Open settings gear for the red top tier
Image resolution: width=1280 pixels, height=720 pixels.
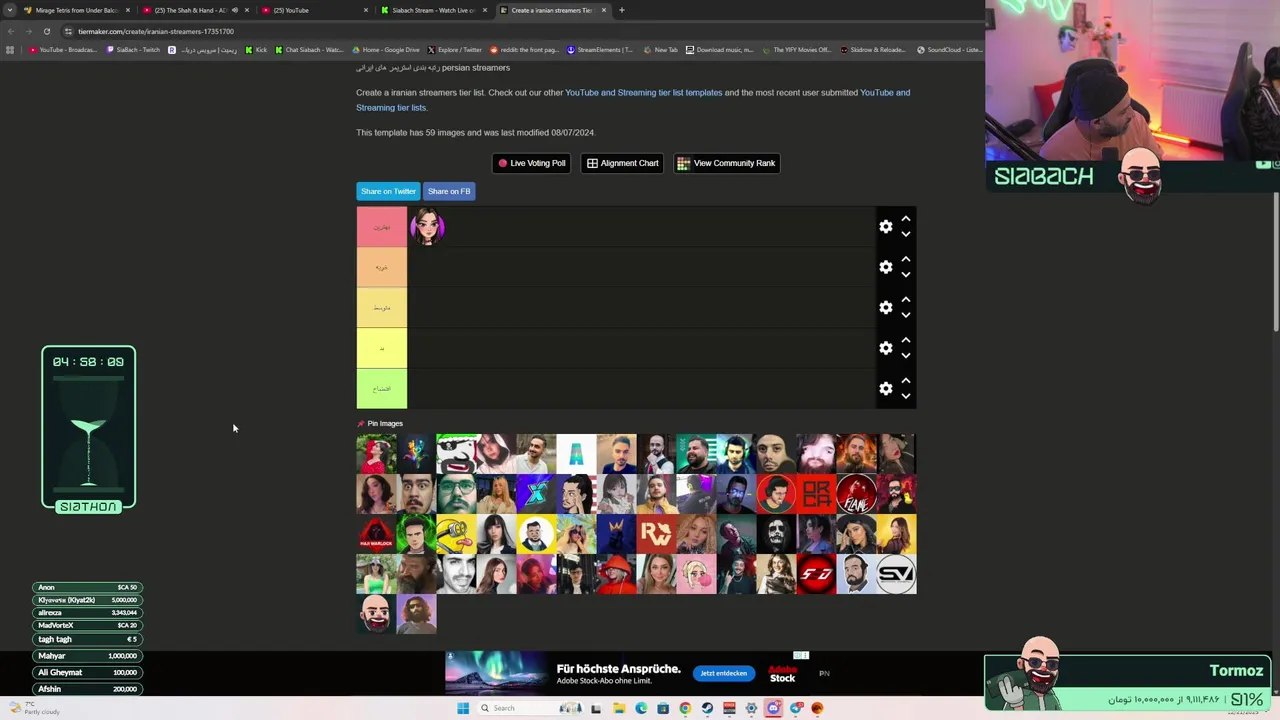pos(885,227)
